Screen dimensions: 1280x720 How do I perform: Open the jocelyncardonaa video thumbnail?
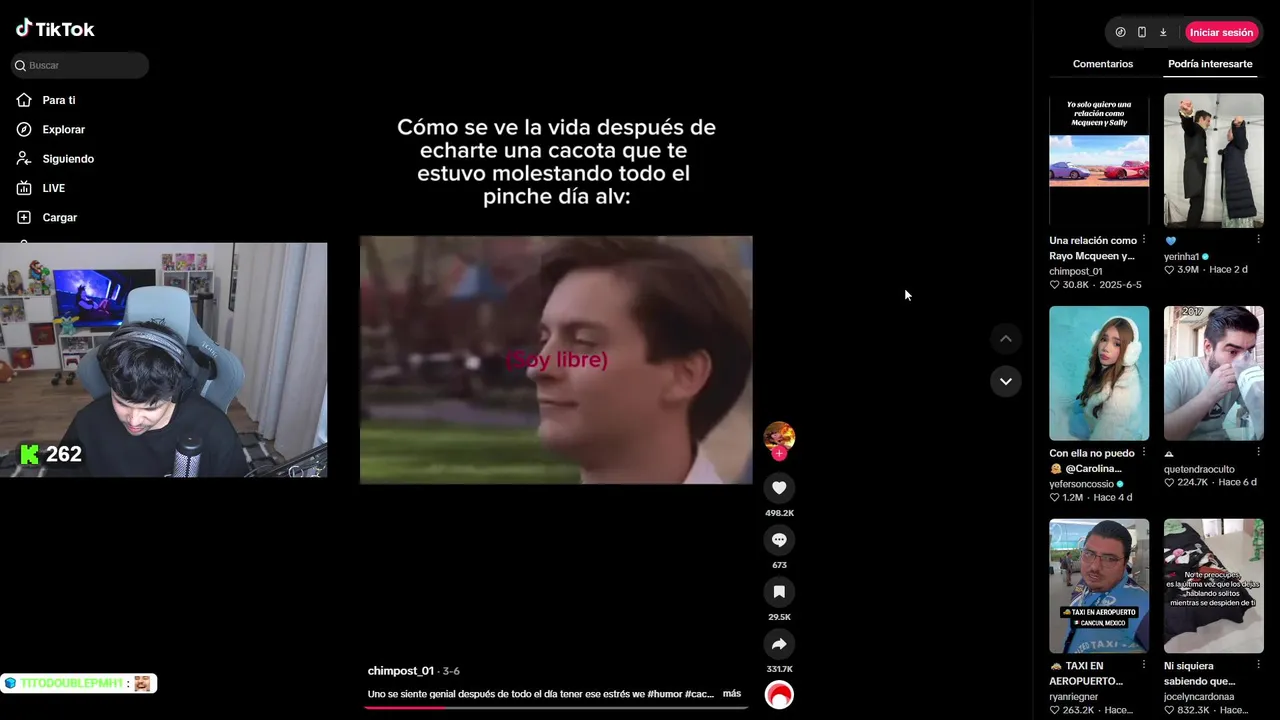click(1214, 586)
